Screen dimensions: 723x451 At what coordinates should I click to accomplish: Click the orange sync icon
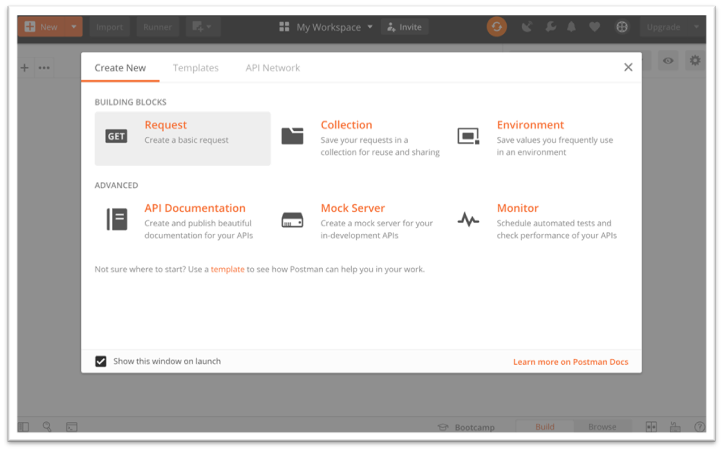(x=497, y=27)
